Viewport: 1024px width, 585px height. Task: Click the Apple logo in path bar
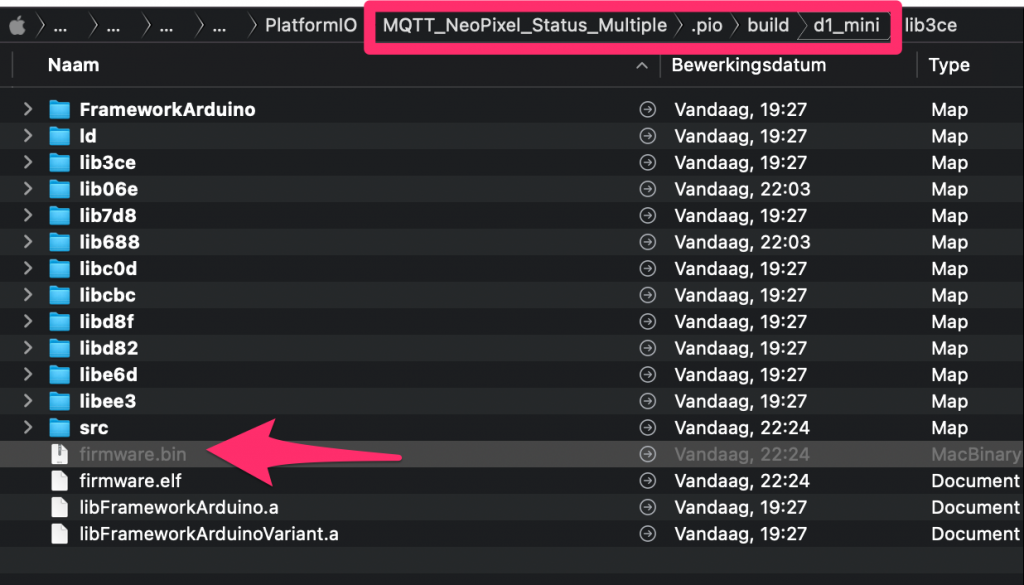coord(16,25)
